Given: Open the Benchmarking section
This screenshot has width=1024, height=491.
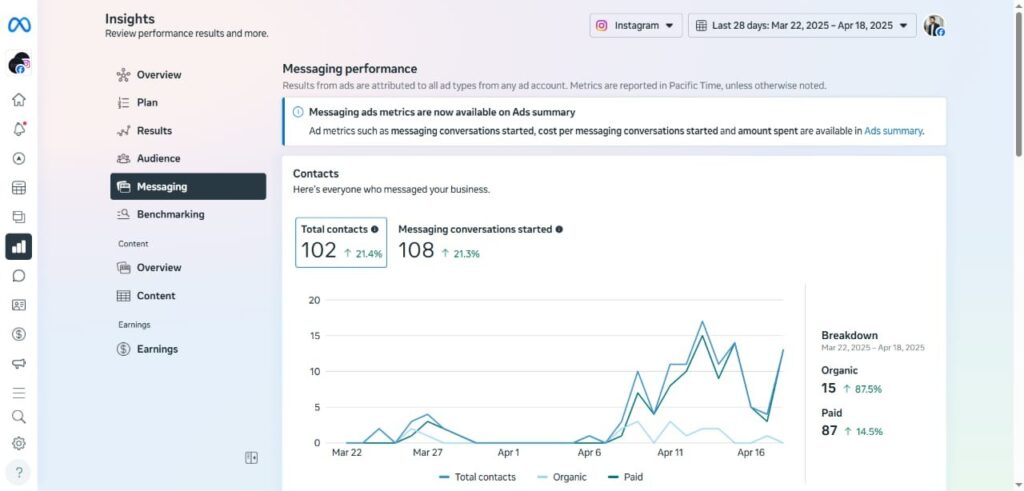Looking at the screenshot, I should [170, 214].
